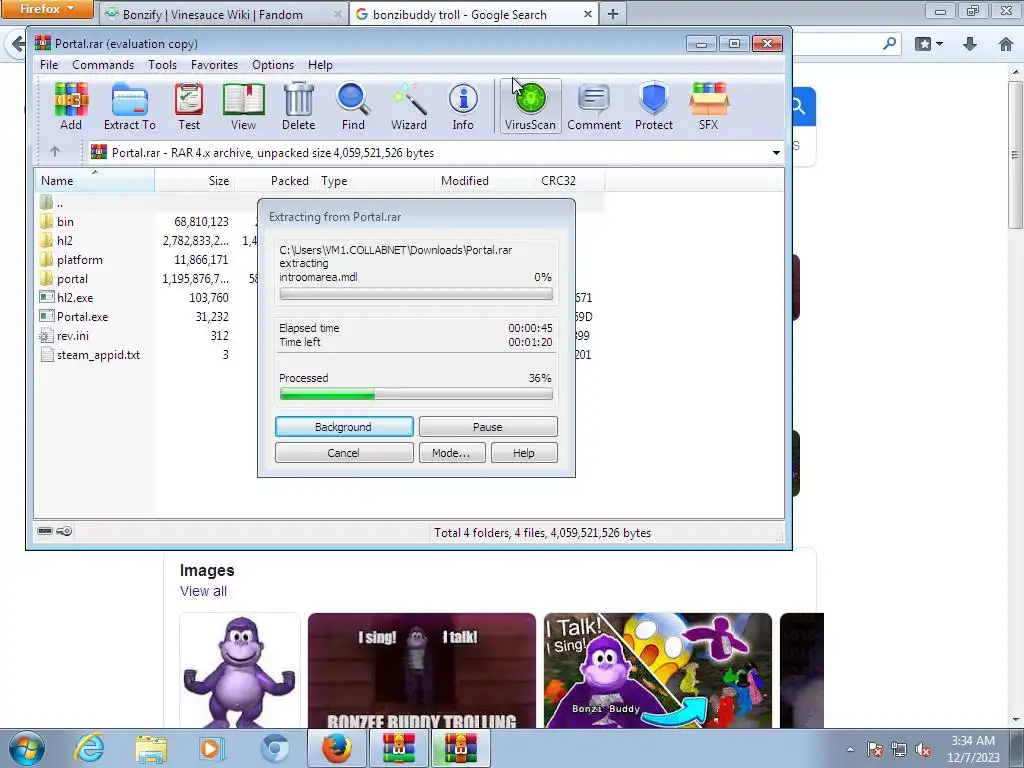Click Firefox home icon
The image size is (1024, 768).
[x=1006, y=44]
